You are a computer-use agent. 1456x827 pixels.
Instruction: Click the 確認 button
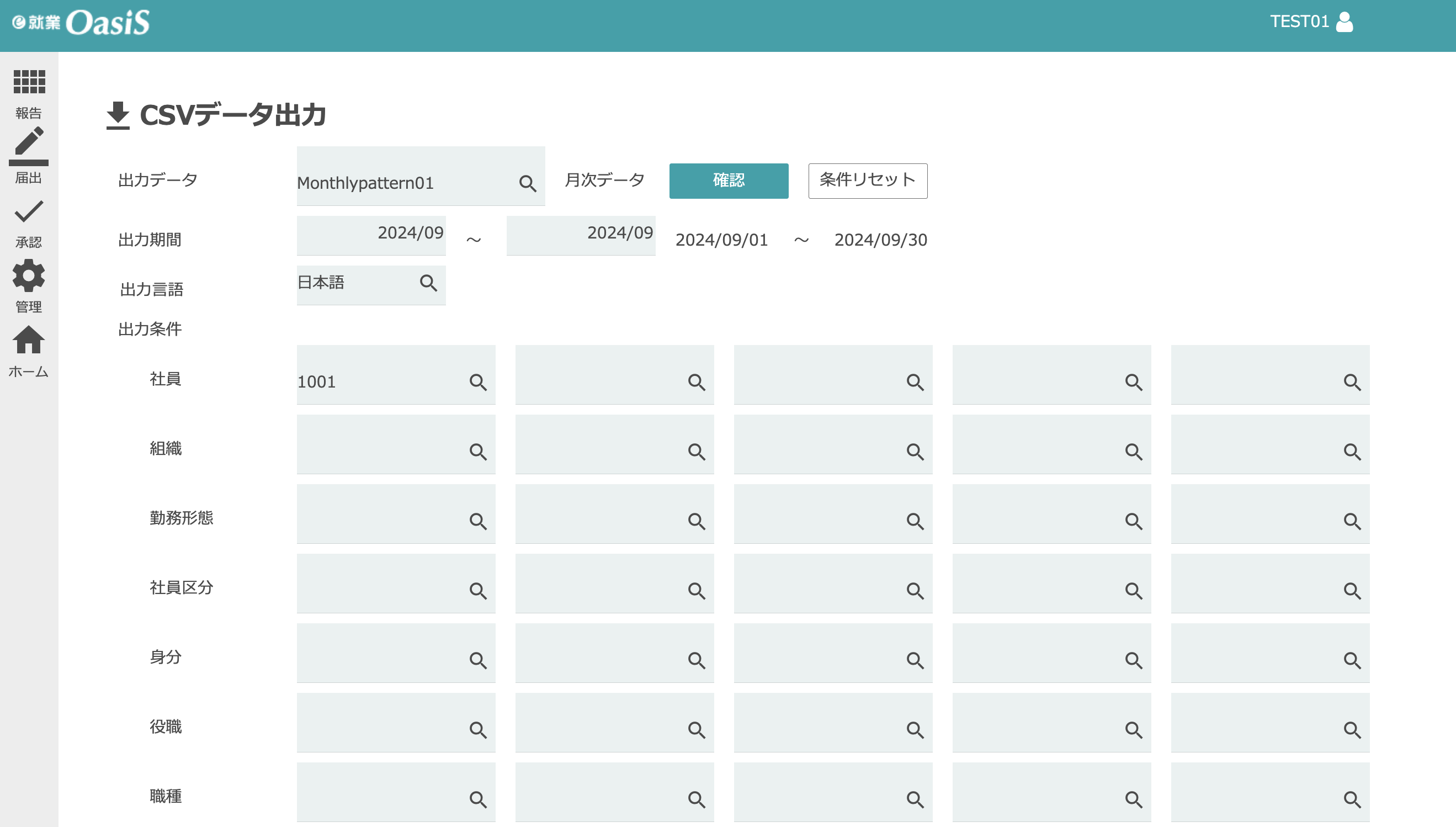point(729,181)
